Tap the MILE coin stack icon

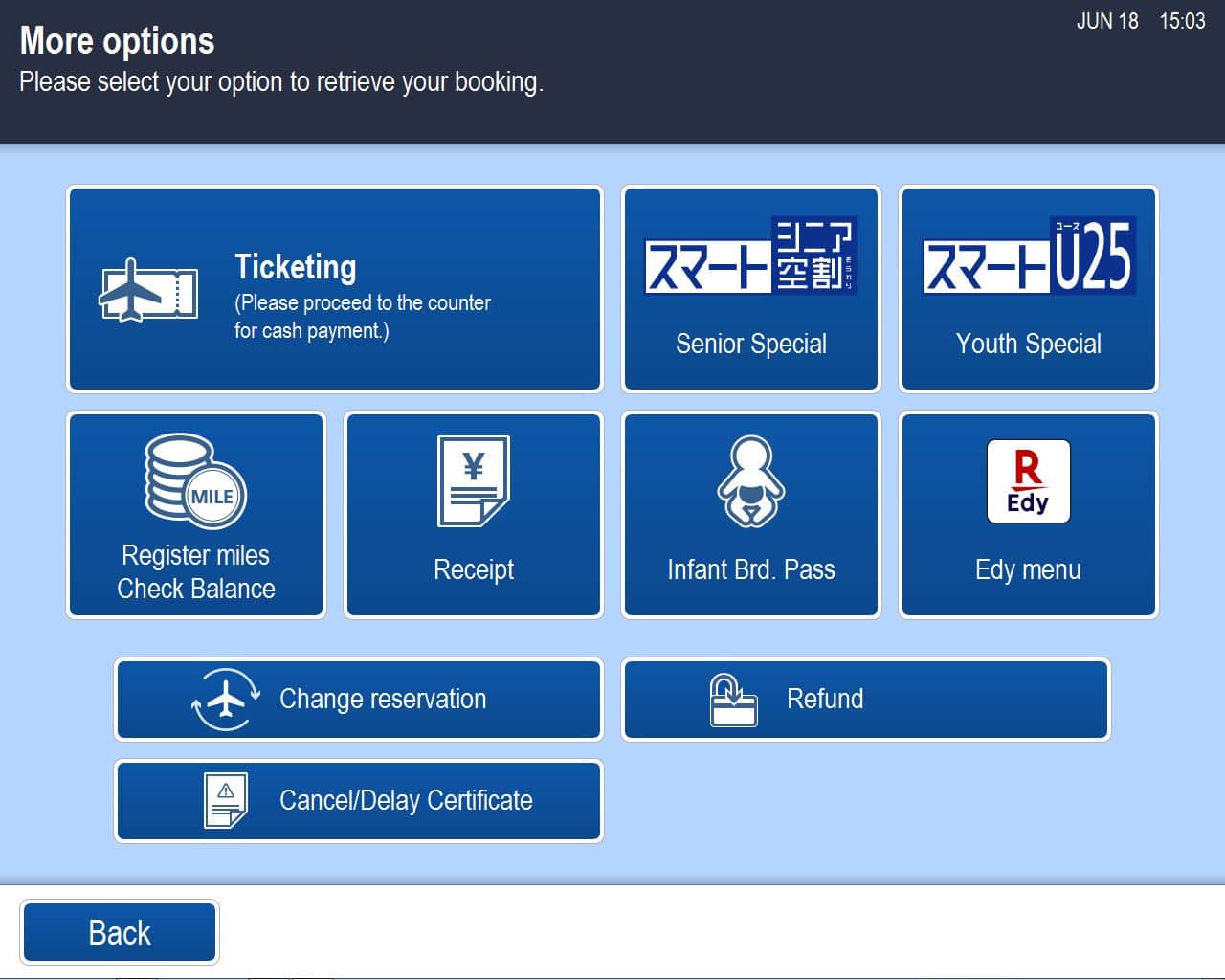tap(195, 481)
